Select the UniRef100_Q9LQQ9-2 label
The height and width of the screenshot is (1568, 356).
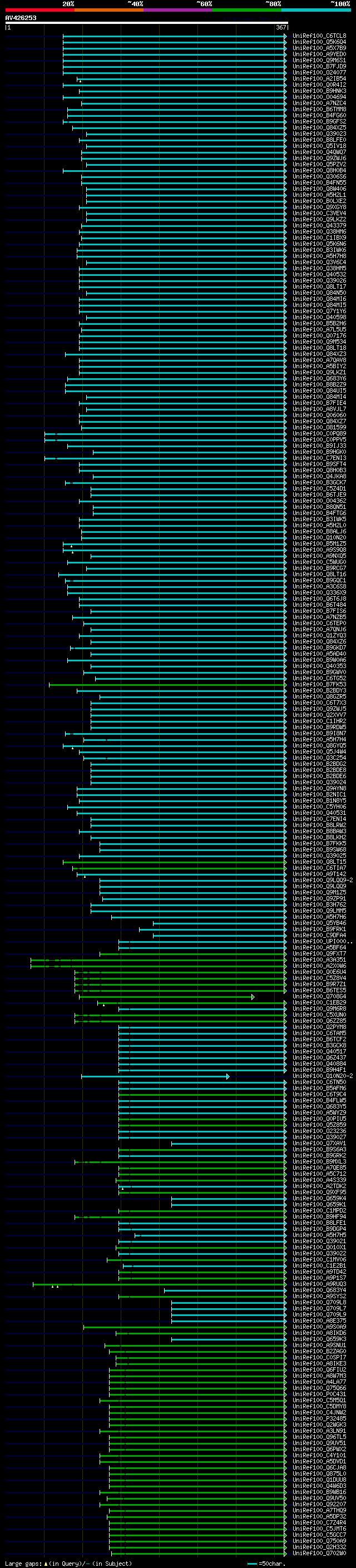323,880
